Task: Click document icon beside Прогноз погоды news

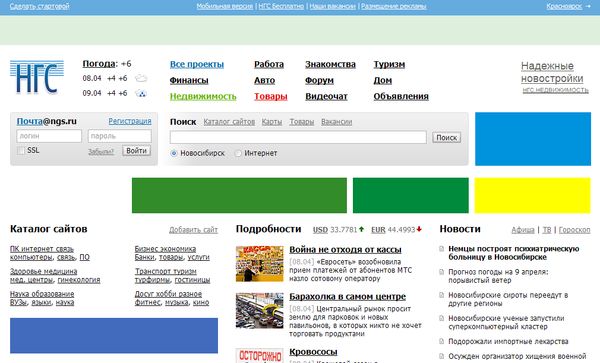Action: click(442, 272)
